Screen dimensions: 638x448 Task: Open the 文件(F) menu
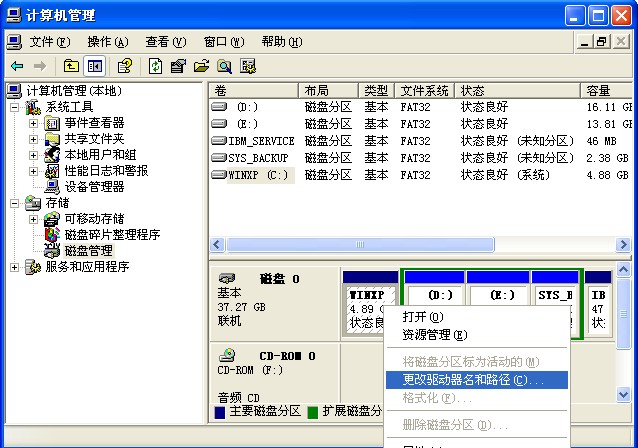(x=50, y=42)
